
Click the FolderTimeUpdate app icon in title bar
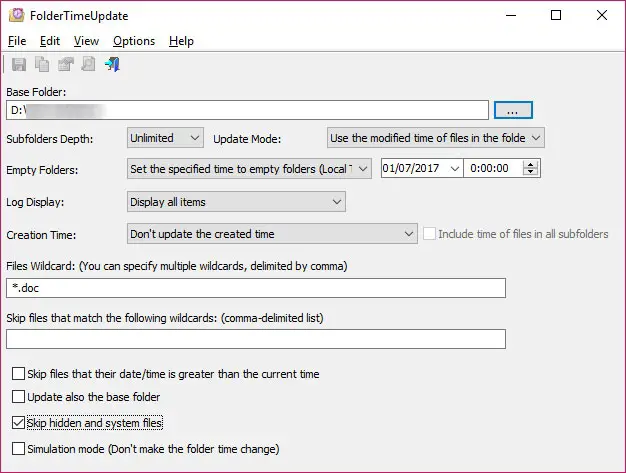click(16, 15)
